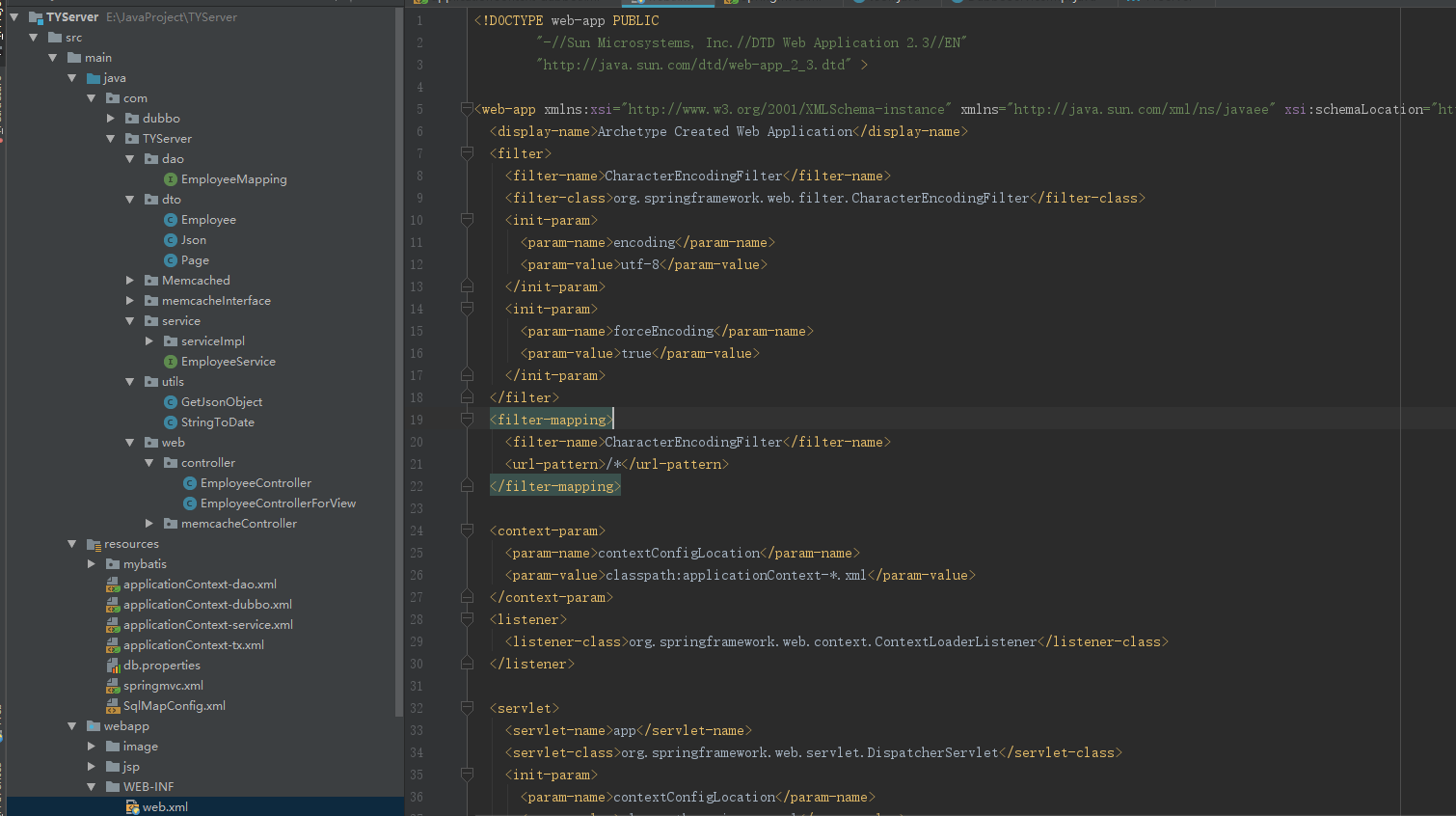Select the TYServer package under com
The height and width of the screenshot is (816, 1456).
click(167, 139)
